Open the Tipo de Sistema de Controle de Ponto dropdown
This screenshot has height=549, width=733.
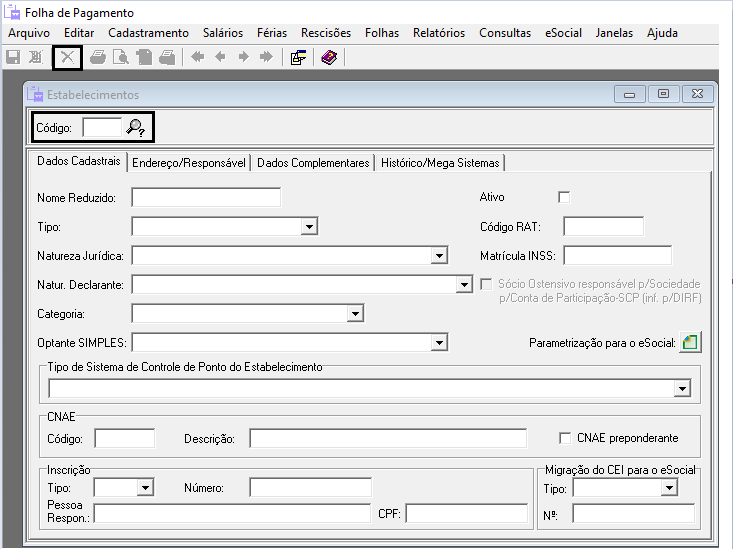682,389
